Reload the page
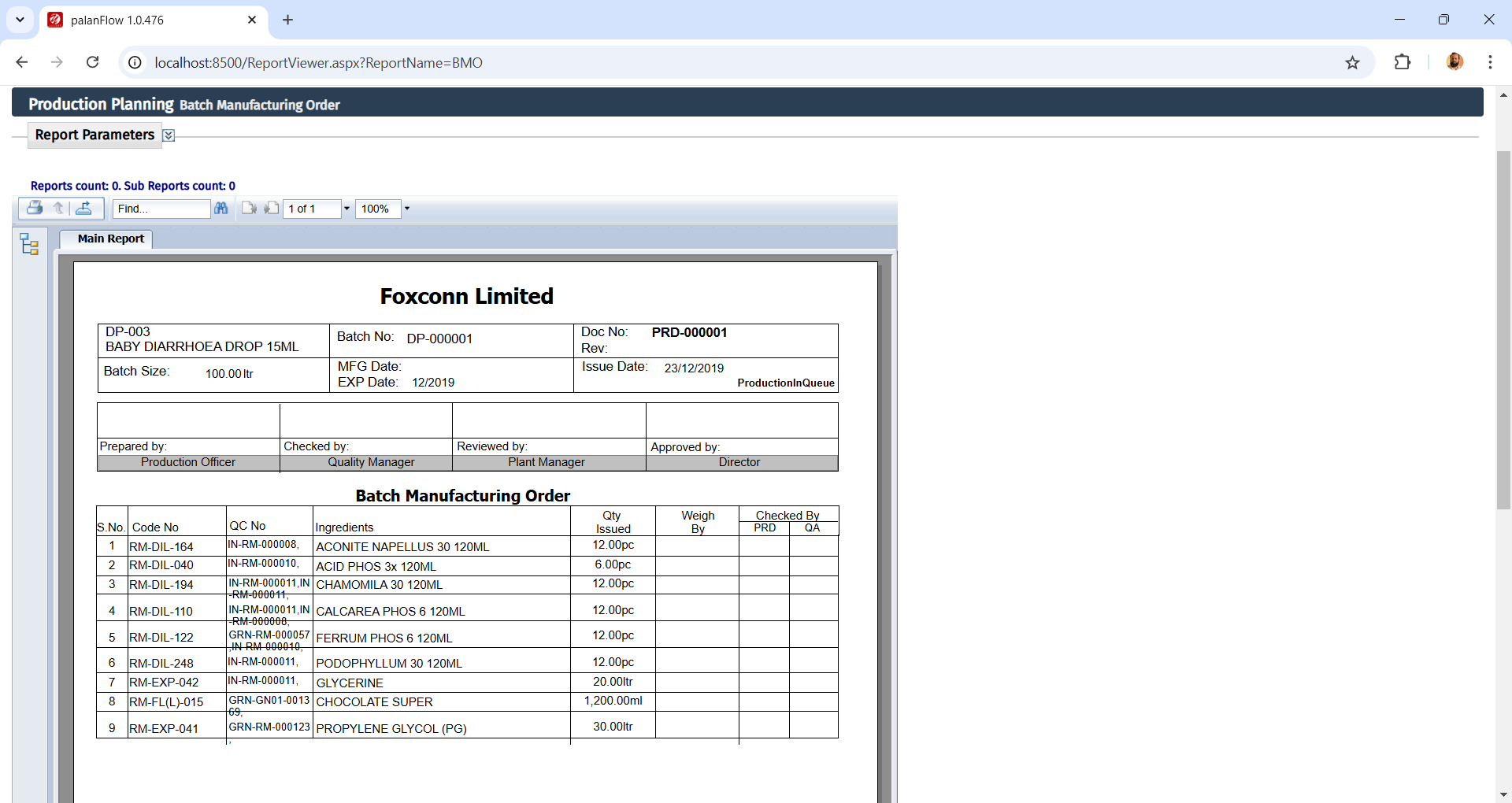The height and width of the screenshot is (803, 1512). pos(92,62)
